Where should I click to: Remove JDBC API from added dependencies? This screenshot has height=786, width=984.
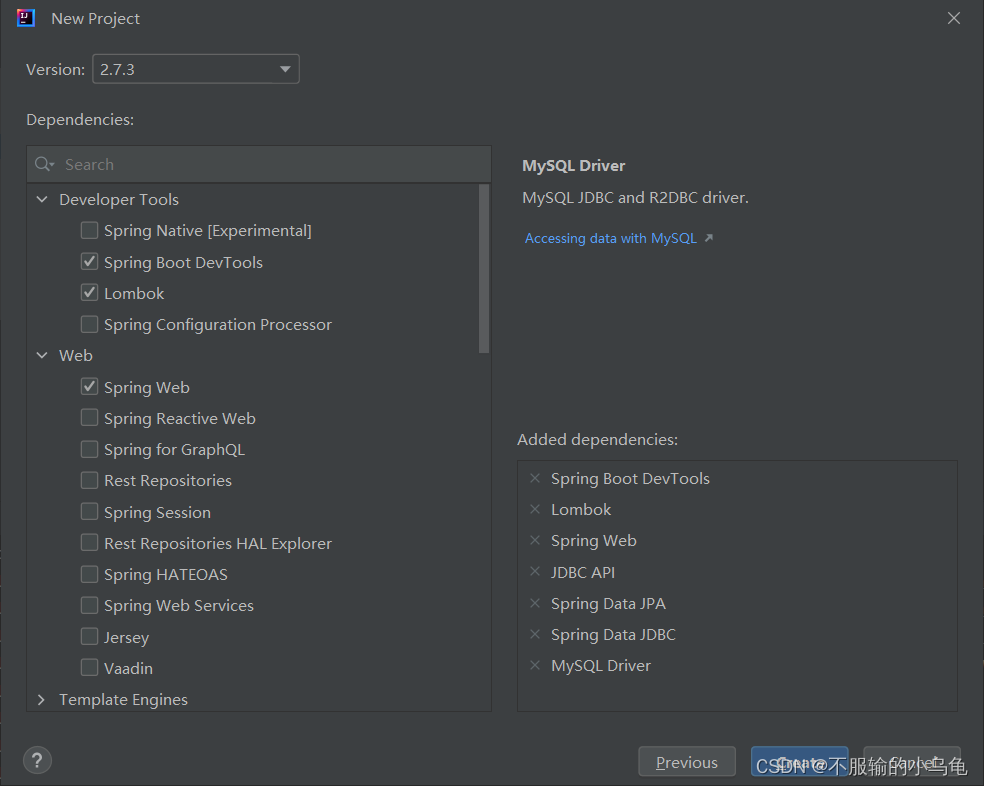tap(535, 572)
